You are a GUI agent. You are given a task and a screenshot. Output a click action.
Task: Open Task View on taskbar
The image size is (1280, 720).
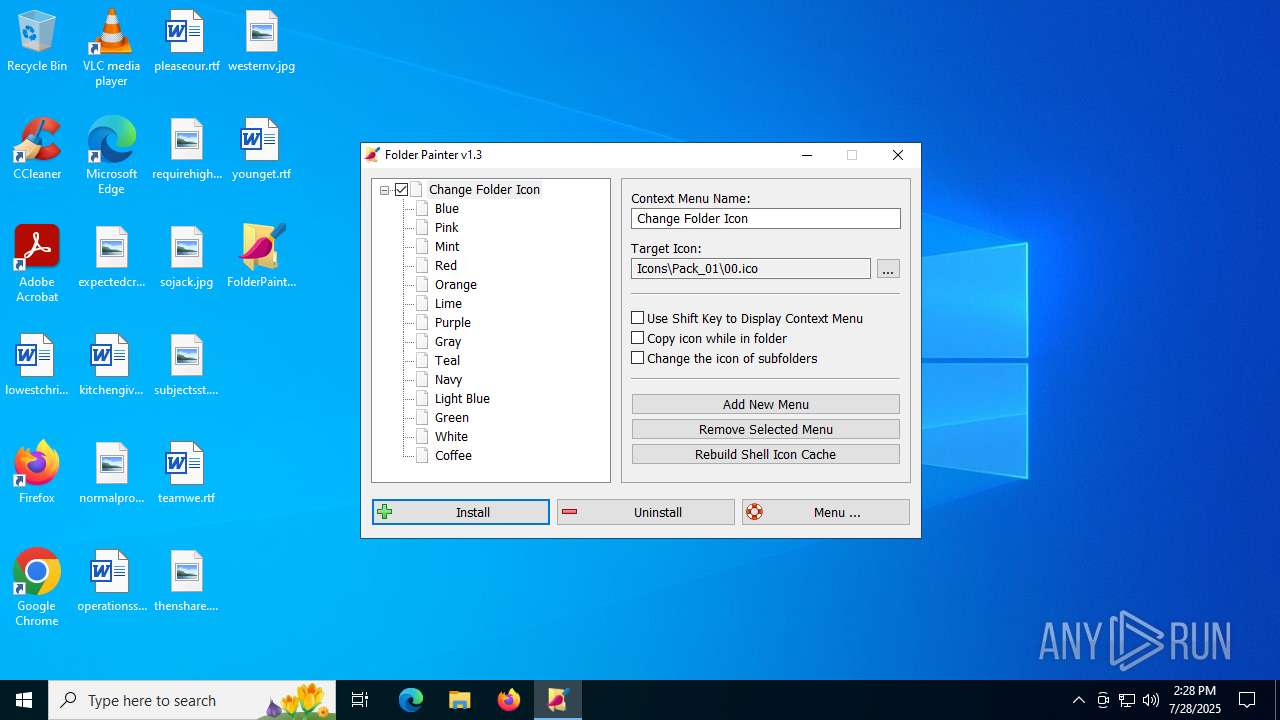point(361,700)
